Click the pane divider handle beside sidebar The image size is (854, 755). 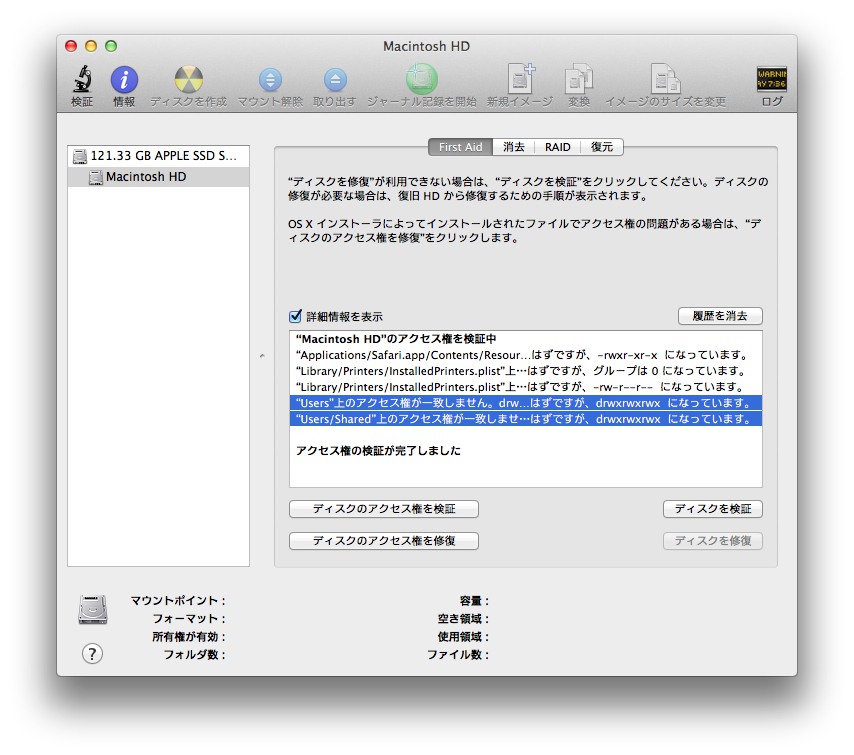[262, 356]
